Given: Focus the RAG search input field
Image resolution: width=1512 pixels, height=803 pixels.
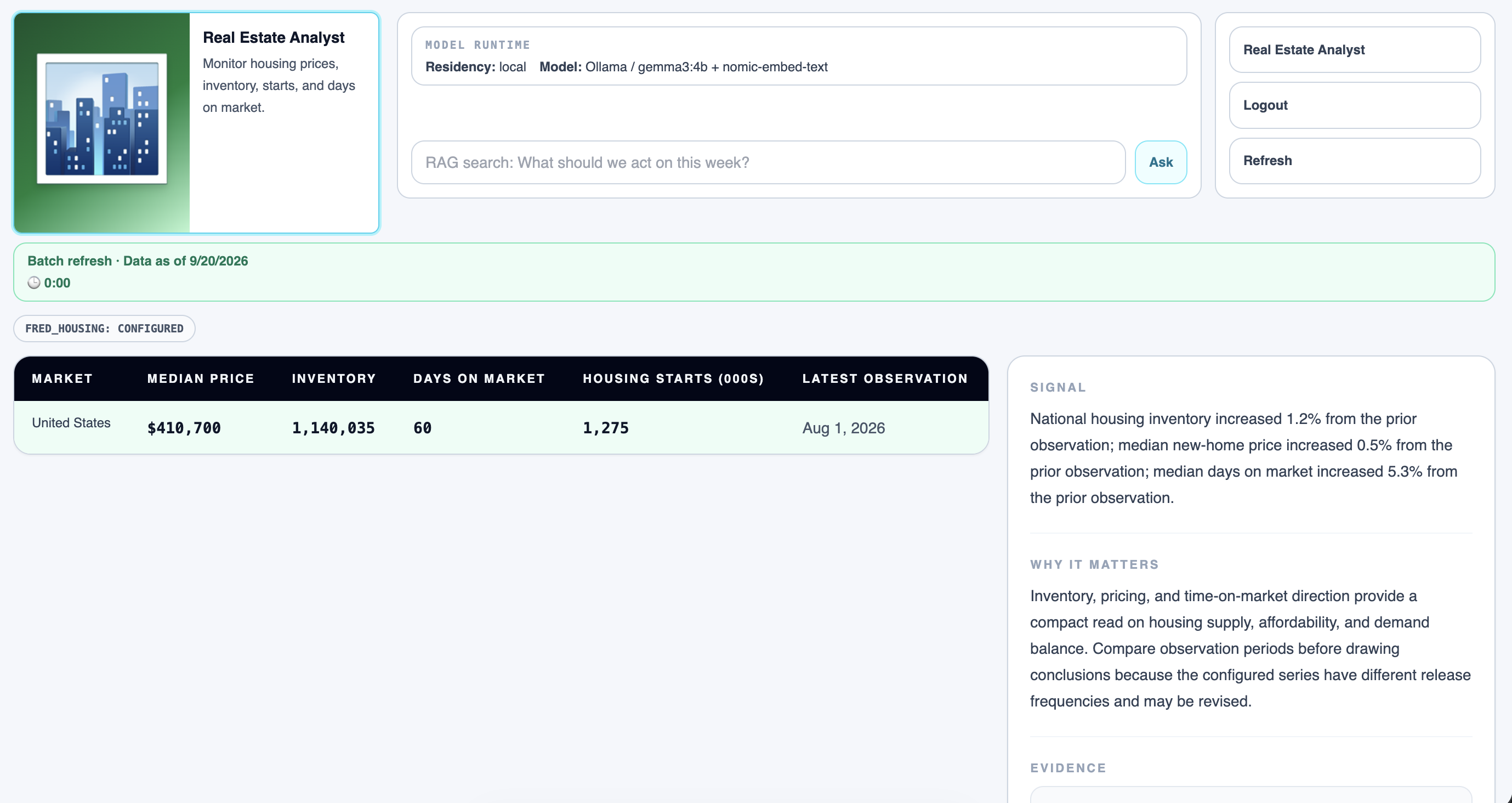Looking at the screenshot, I should point(768,162).
